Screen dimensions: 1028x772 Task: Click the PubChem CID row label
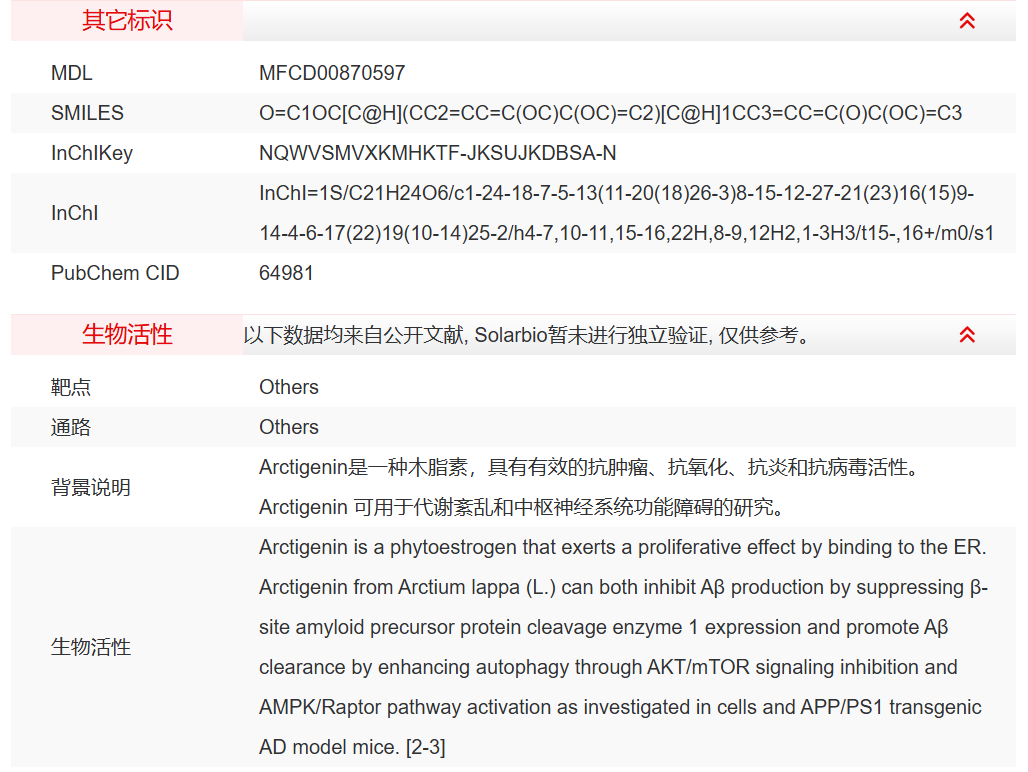pyautogui.click(x=115, y=273)
